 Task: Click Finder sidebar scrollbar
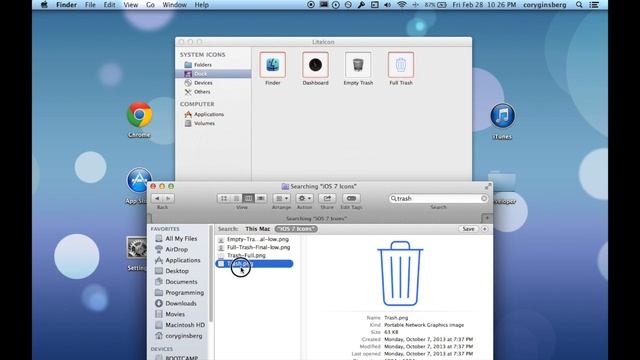tap(211, 273)
